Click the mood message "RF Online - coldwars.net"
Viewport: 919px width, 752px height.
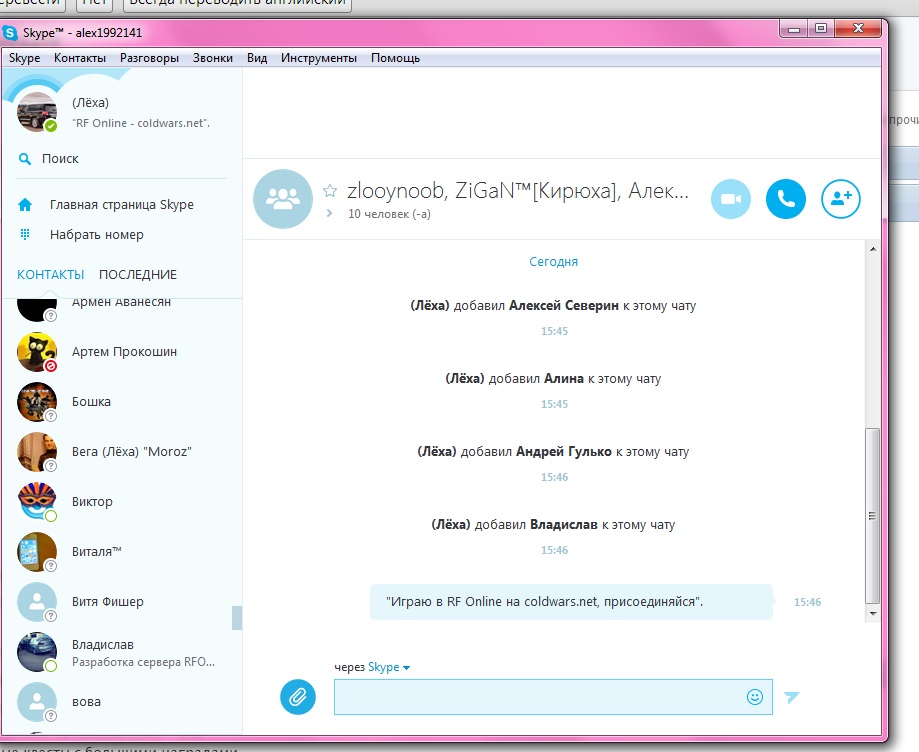tap(141, 123)
